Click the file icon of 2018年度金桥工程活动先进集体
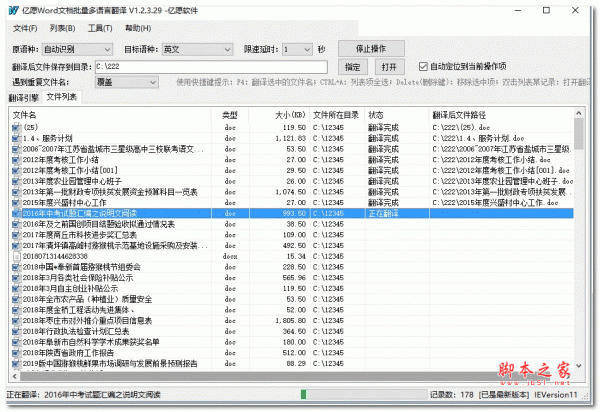Viewport: 600px width, 412px height. coord(16,309)
